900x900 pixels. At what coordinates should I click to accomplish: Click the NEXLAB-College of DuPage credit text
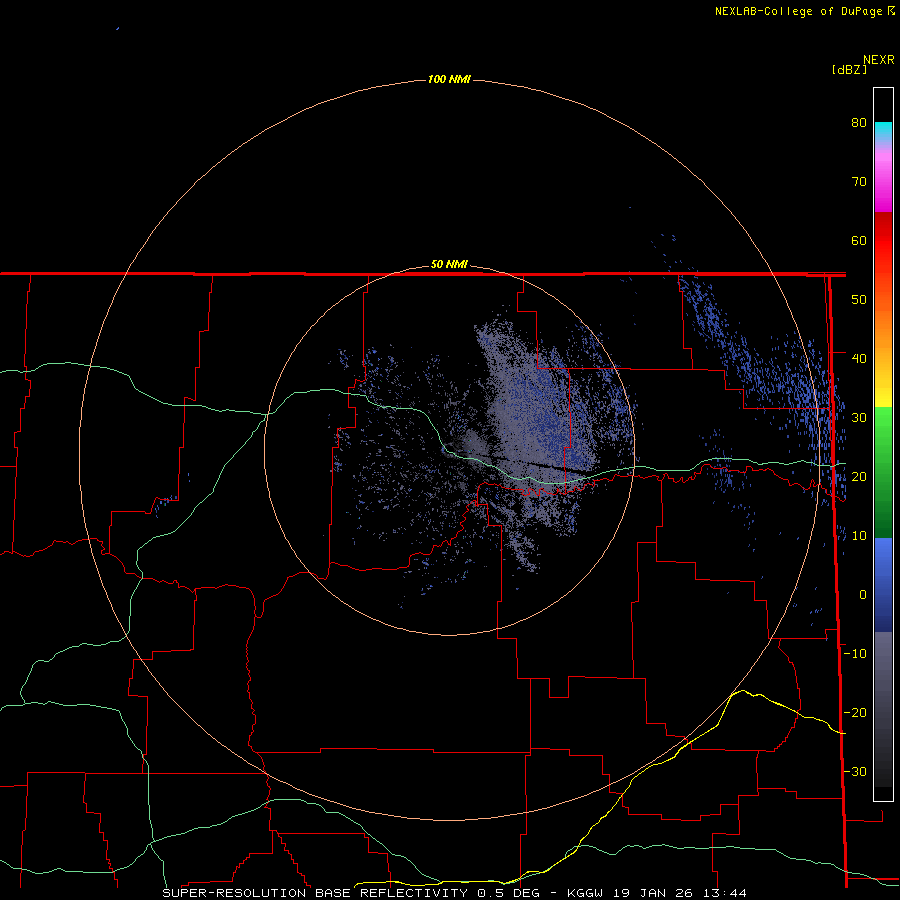(x=798, y=11)
